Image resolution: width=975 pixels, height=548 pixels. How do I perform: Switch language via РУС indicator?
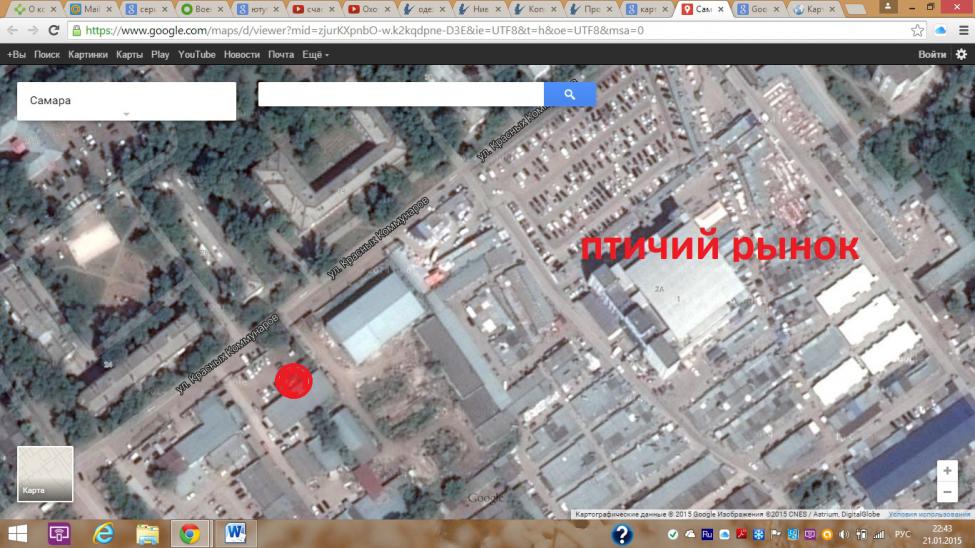coord(902,534)
